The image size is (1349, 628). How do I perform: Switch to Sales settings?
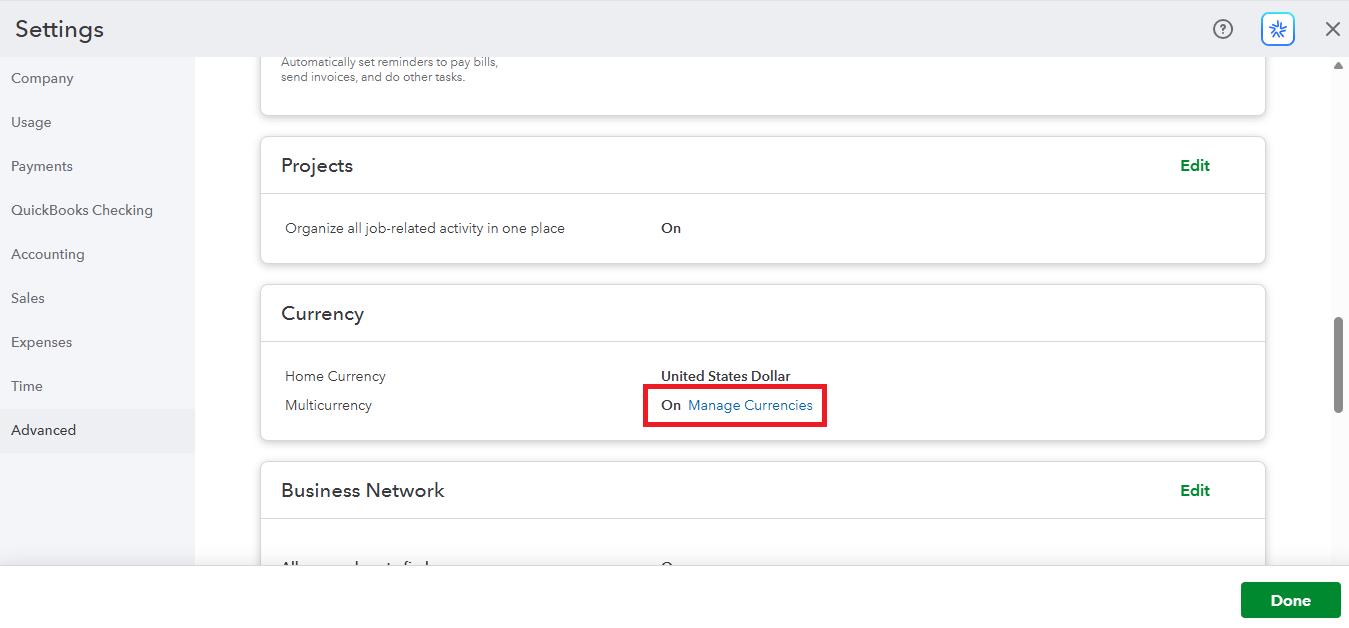click(28, 298)
